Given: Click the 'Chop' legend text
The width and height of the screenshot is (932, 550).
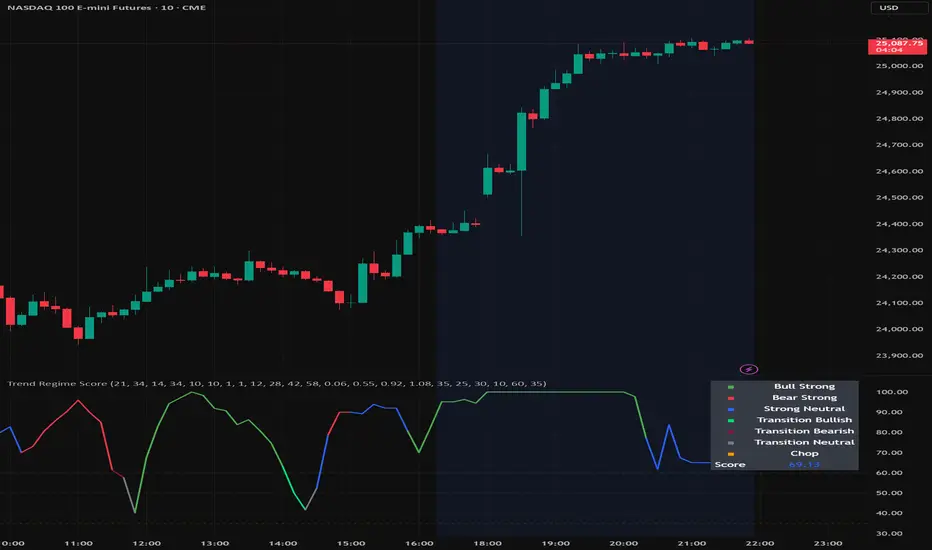Looking at the screenshot, I should tap(804, 454).
